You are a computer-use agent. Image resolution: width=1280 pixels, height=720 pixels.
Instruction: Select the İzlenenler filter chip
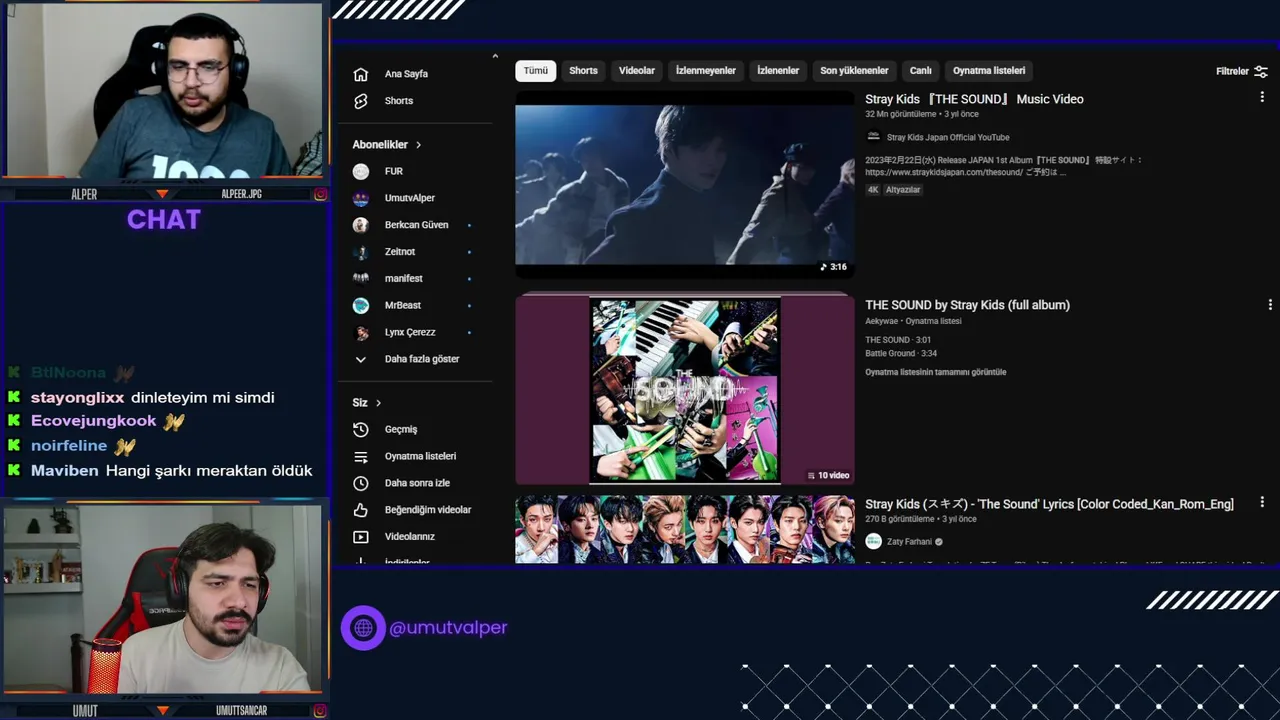[778, 71]
